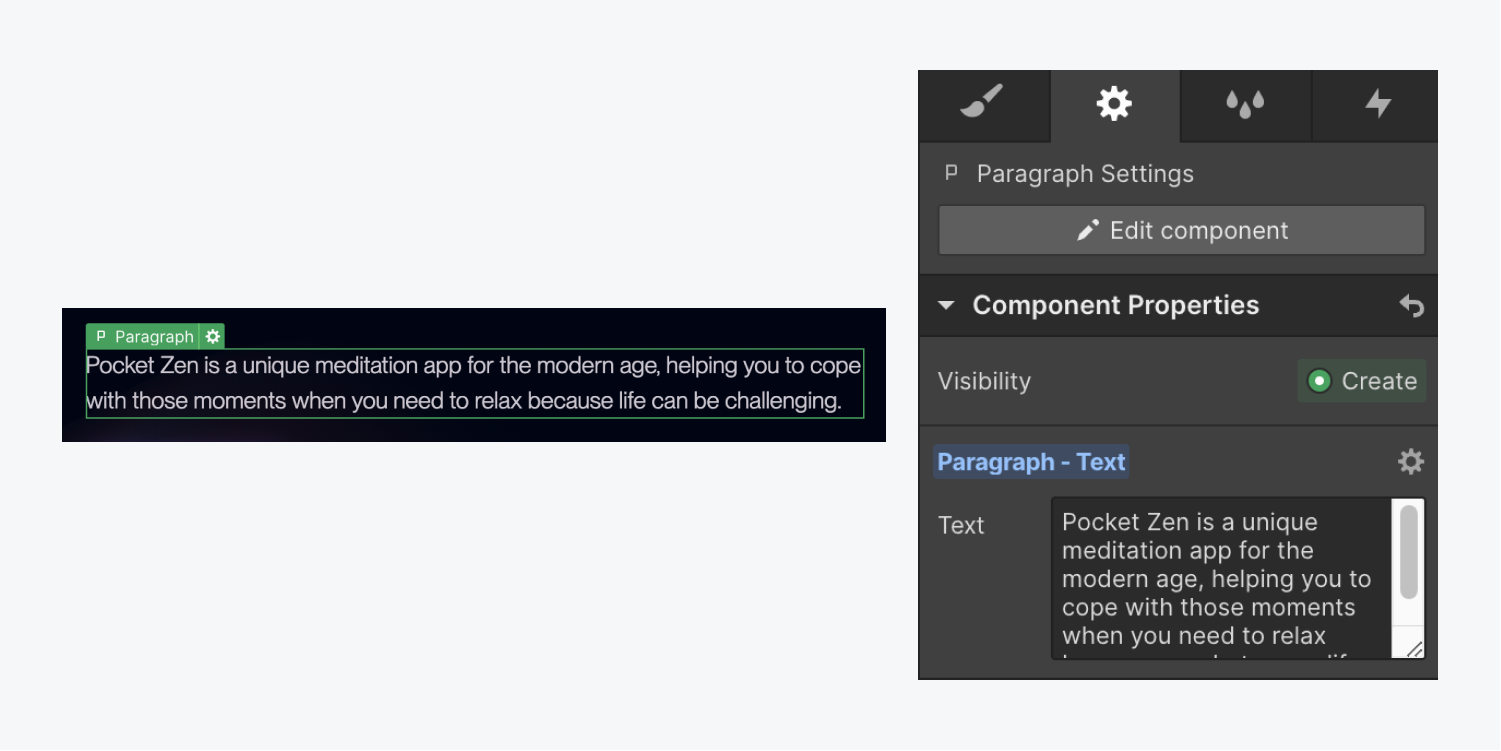Viewport: 1501px width, 751px height.
Task: Open the Interactions lightning bolt tab
Action: (x=1377, y=104)
